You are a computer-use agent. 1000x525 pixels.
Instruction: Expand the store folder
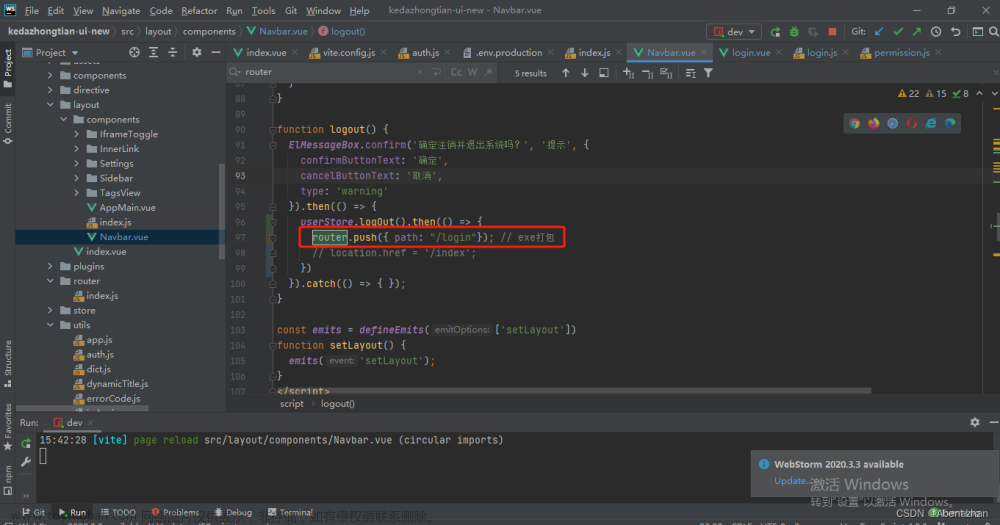[50, 310]
